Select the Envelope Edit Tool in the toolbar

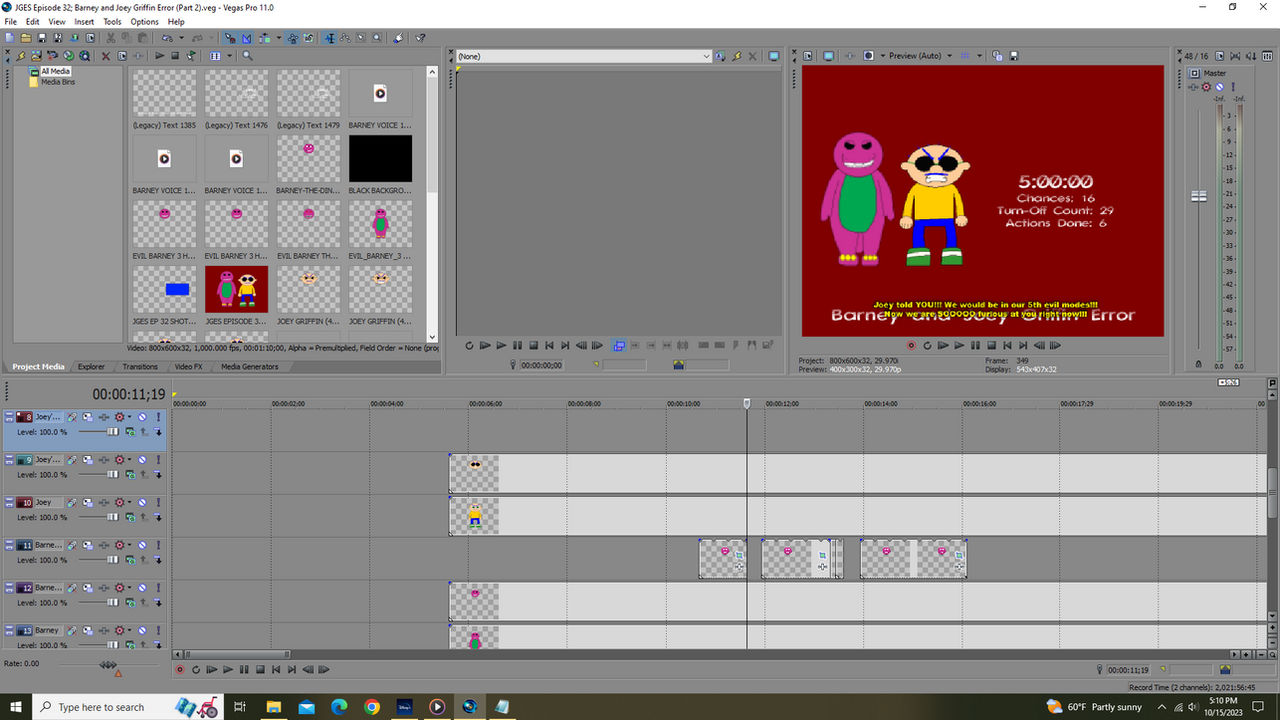coord(246,36)
